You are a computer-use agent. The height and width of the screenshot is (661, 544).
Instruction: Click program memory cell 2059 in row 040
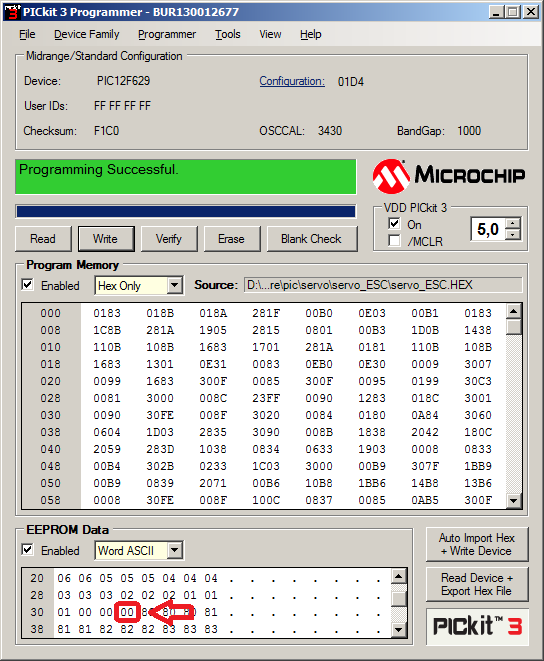[107, 449]
